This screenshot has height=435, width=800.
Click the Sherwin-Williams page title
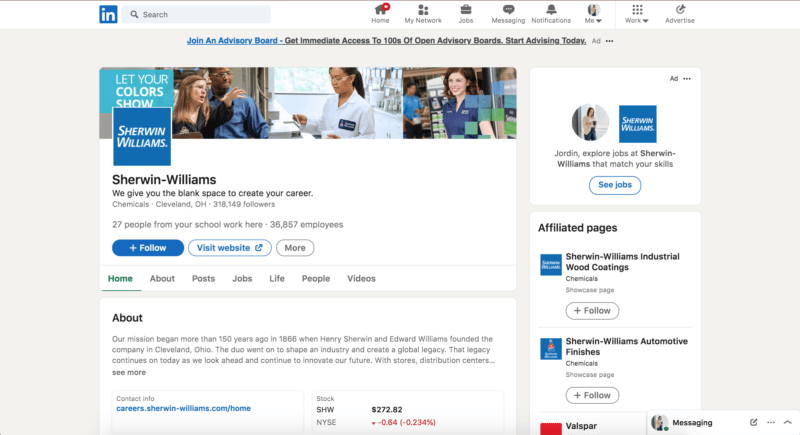(x=164, y=180)
